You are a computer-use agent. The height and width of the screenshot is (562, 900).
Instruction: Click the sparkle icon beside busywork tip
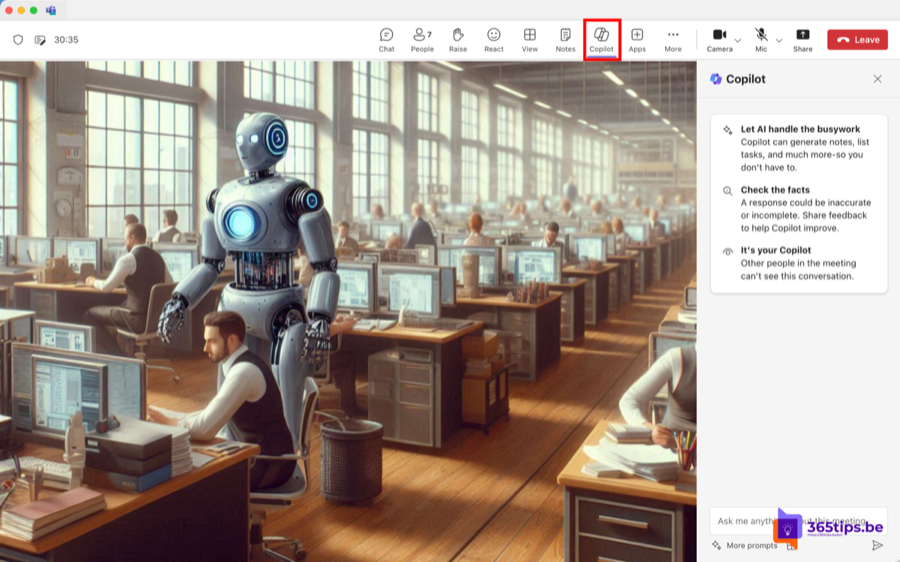(727, 130)
